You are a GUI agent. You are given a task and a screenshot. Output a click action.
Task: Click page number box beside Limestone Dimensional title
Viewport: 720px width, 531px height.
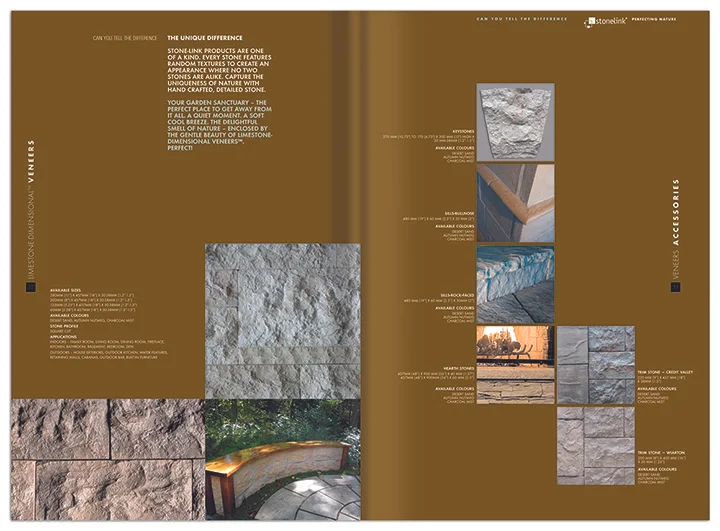click(x=31, y=287)
